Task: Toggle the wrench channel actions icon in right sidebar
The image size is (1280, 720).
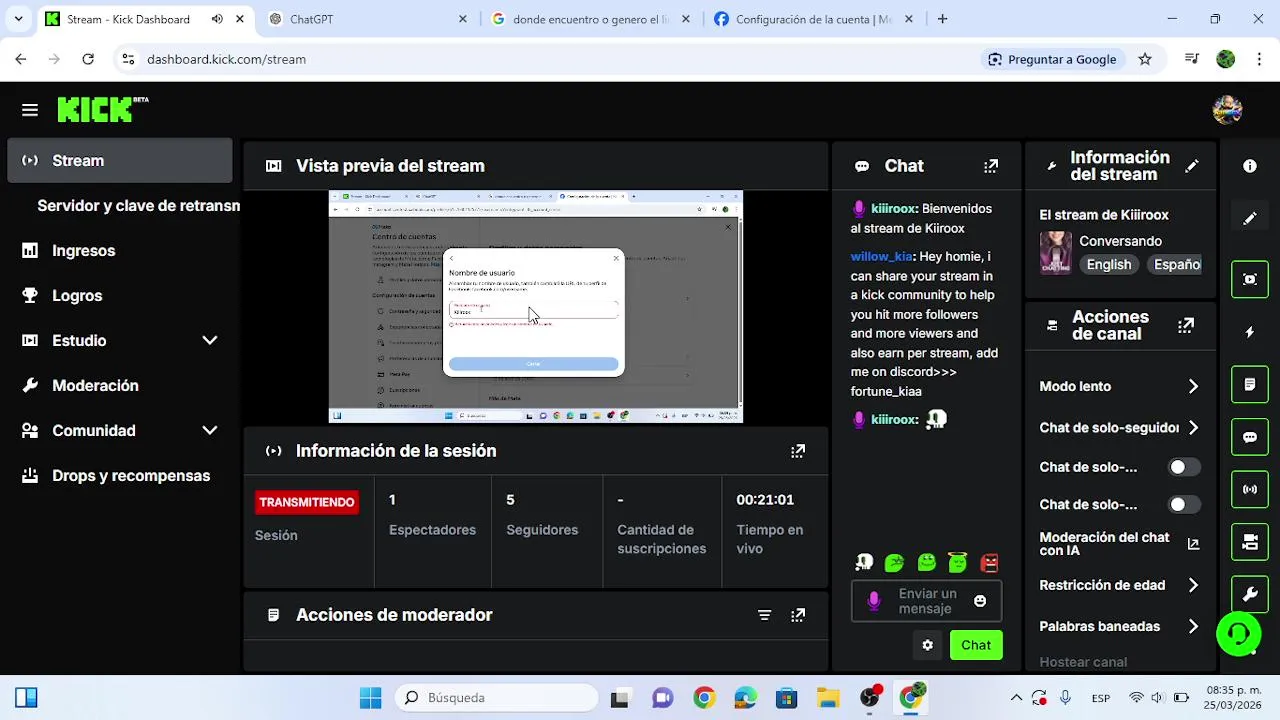Action: (1250, 594)
